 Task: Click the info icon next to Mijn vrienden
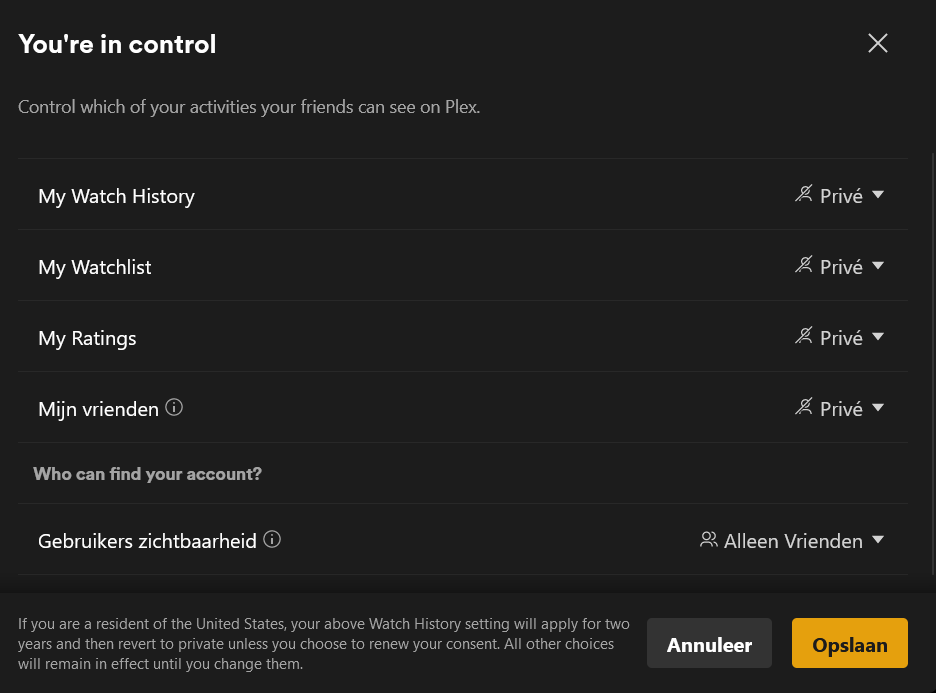tap(174, 407)
